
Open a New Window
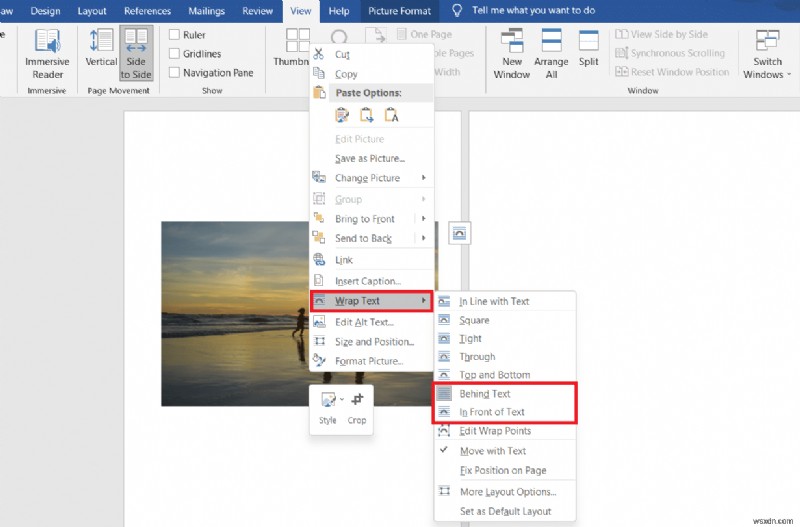(x=512, y=54)
